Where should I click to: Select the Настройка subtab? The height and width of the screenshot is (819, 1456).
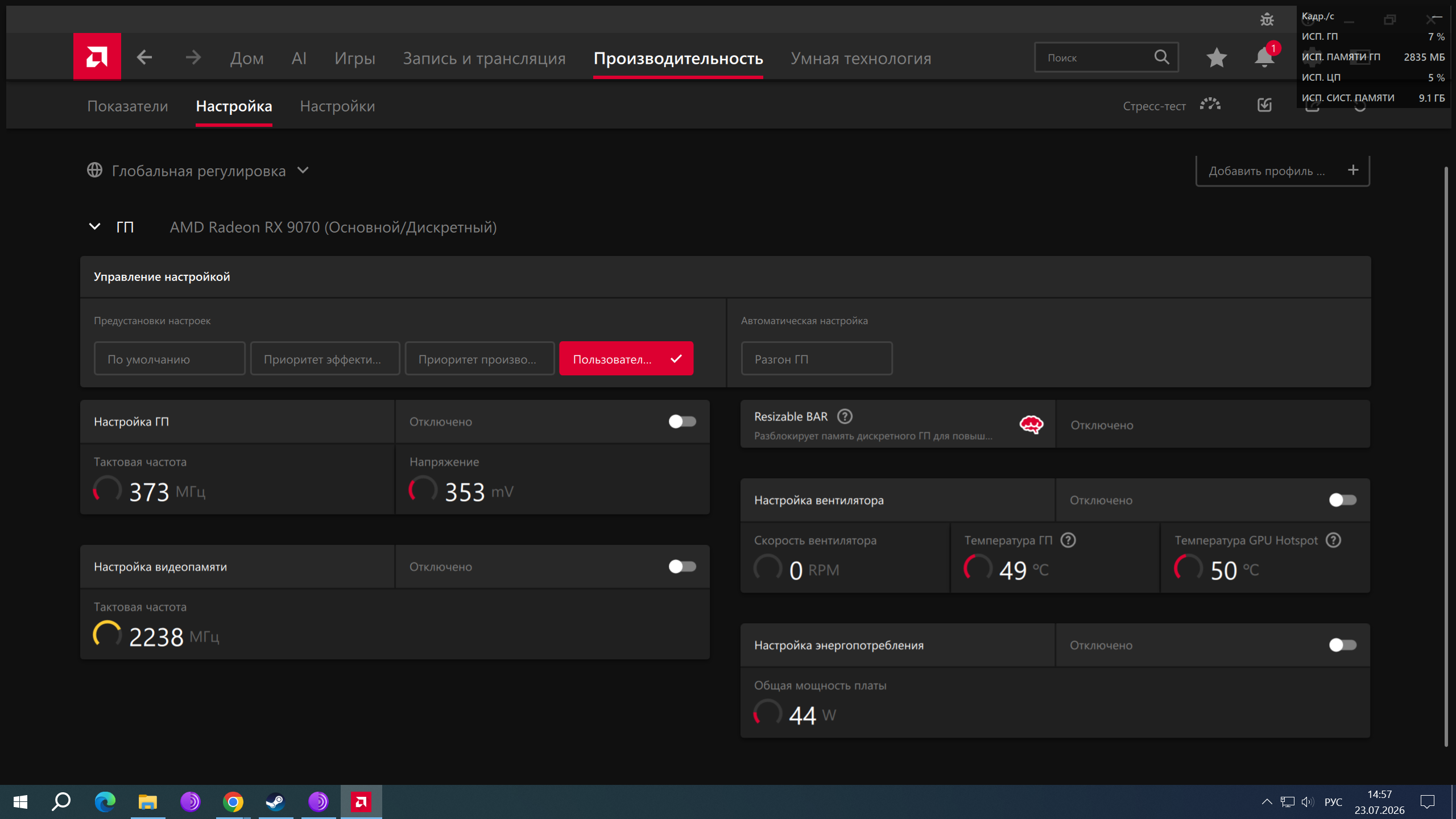(x=234, y=106)
